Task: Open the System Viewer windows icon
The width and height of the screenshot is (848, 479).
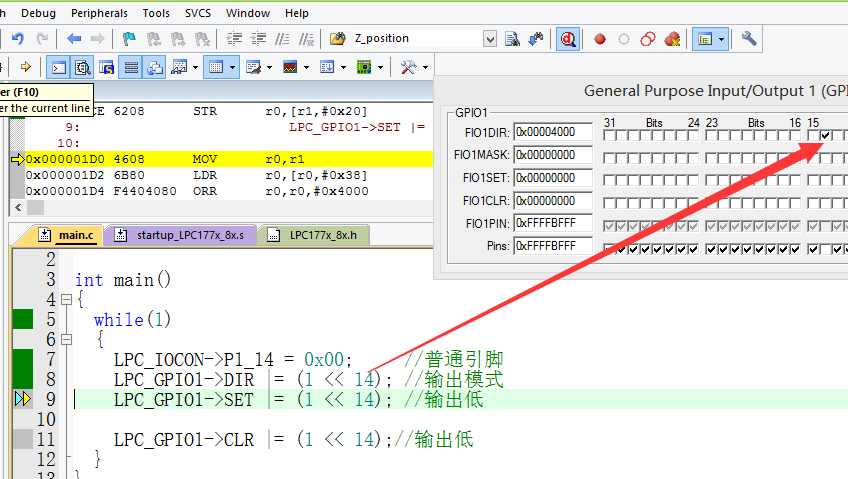Action: click(x=364, y=67)
